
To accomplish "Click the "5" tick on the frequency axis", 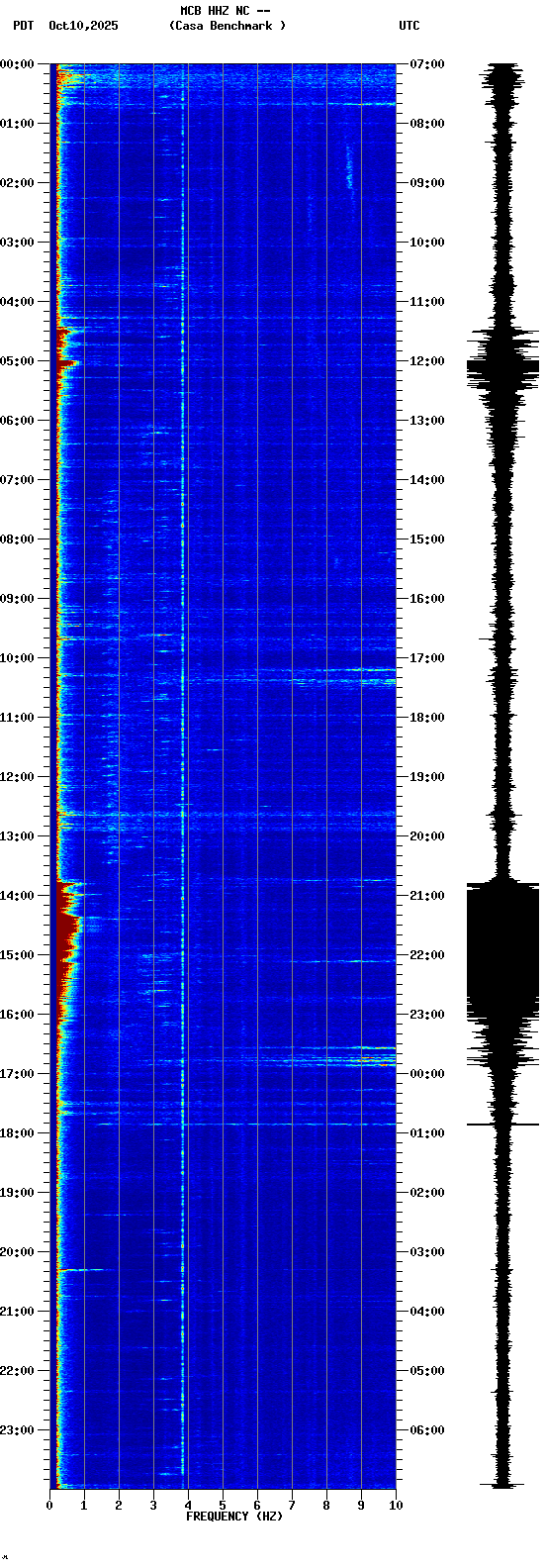I will 223,1506.
